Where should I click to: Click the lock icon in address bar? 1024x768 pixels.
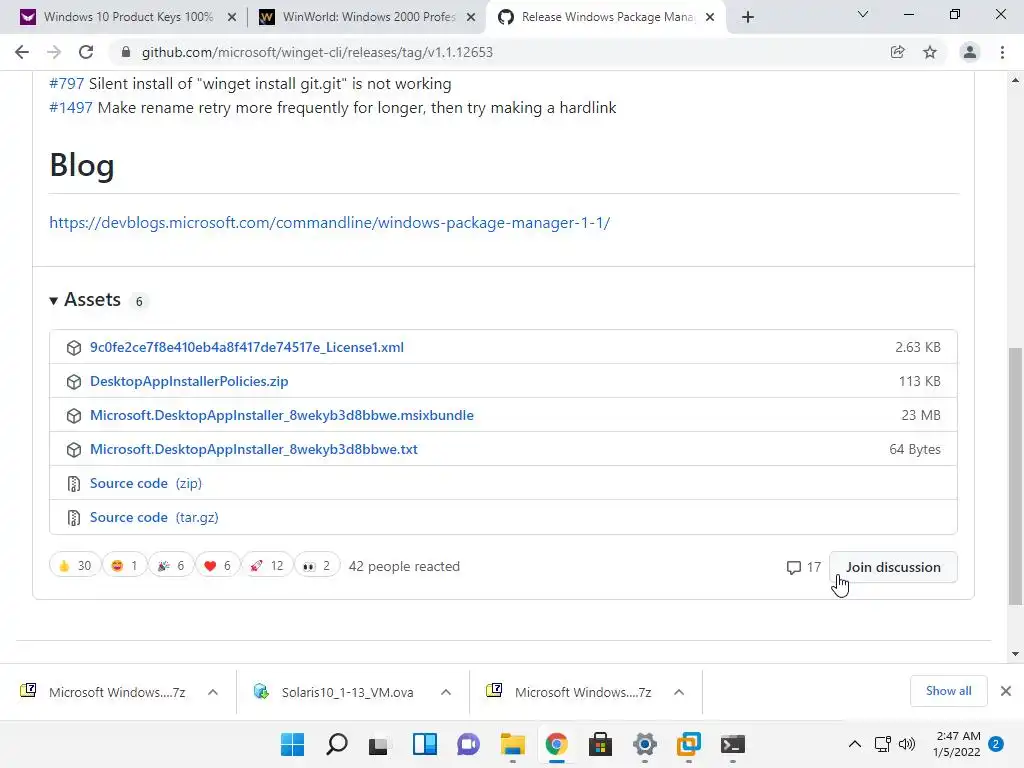pyautogui.click(x=126, y=52)
